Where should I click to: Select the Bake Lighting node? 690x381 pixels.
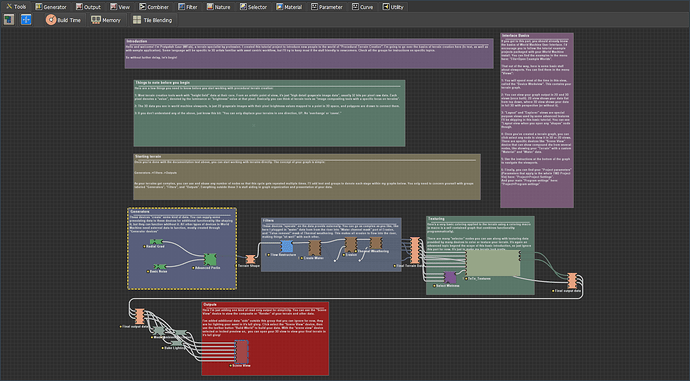[x=176, y=342]
